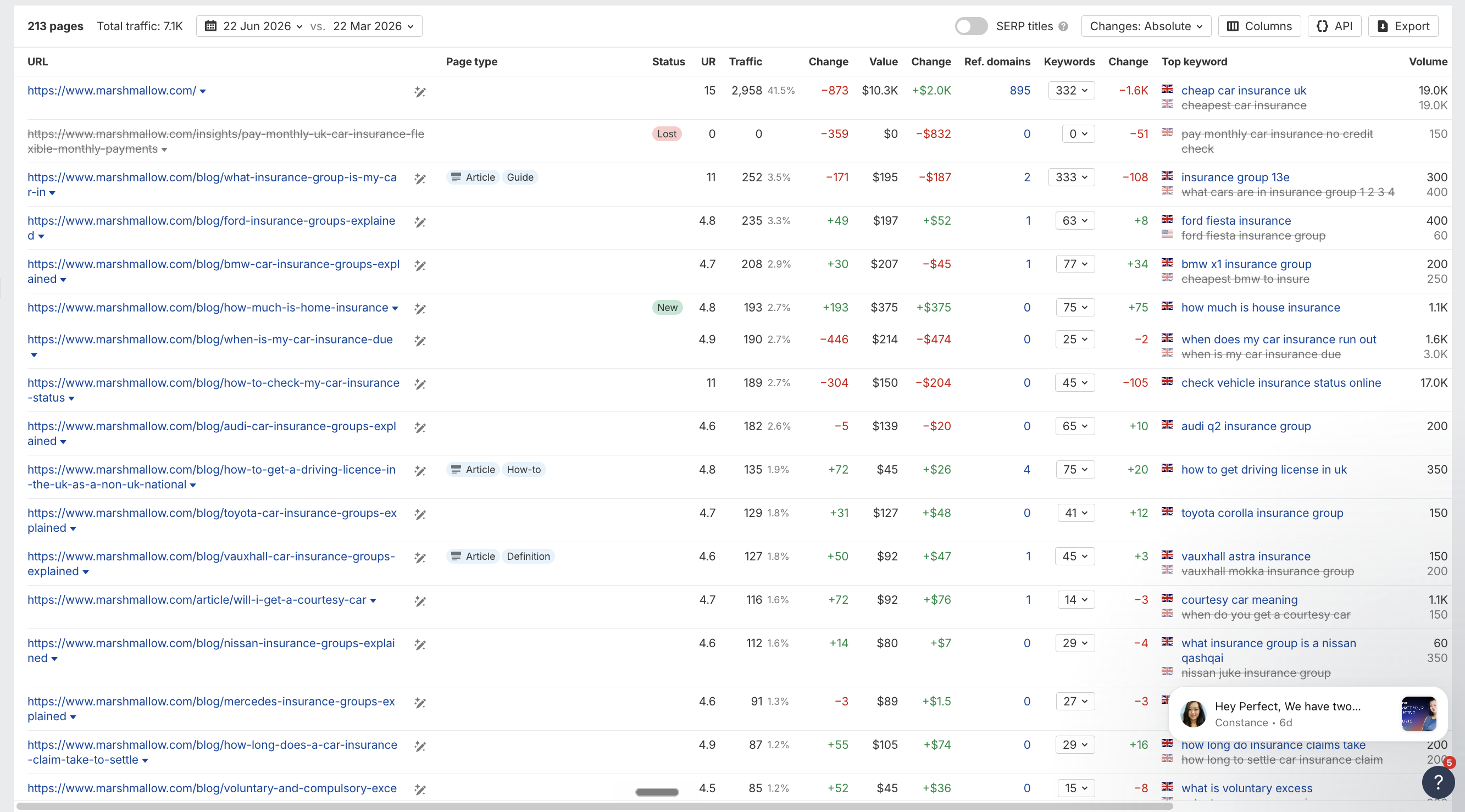The width and height of the screenshot is (1465, 812).
Task: Click the New status badge
Action: (x=667, y=308)
